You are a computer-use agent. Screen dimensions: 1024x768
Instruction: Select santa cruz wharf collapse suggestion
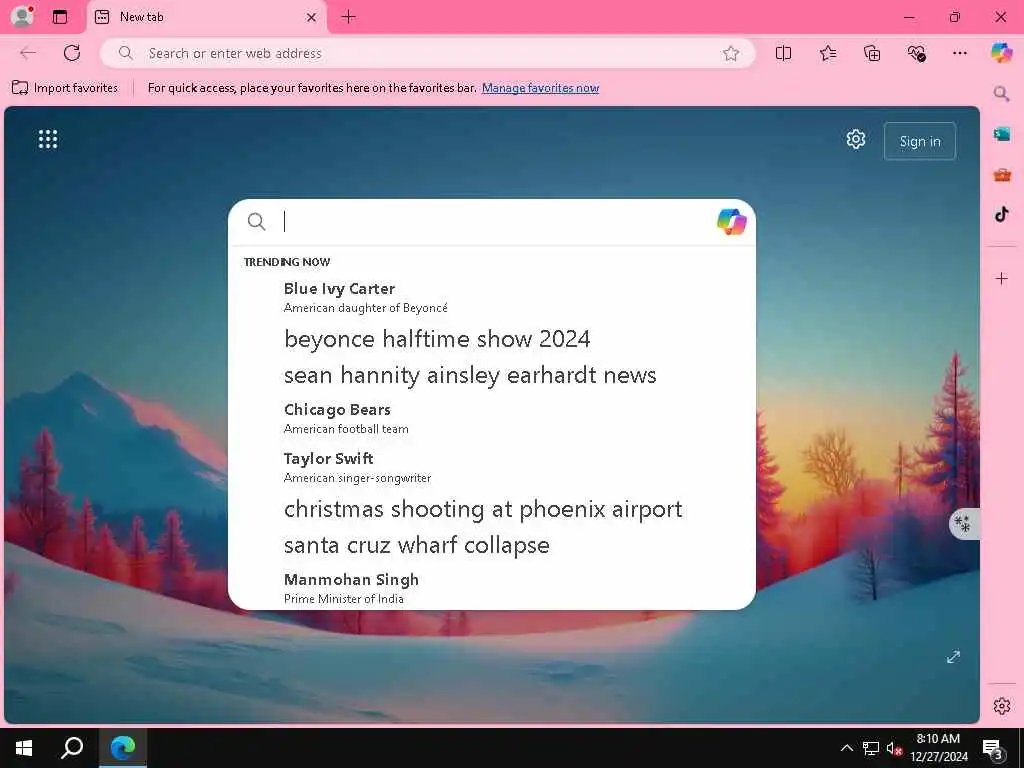[x=492, y=545]
